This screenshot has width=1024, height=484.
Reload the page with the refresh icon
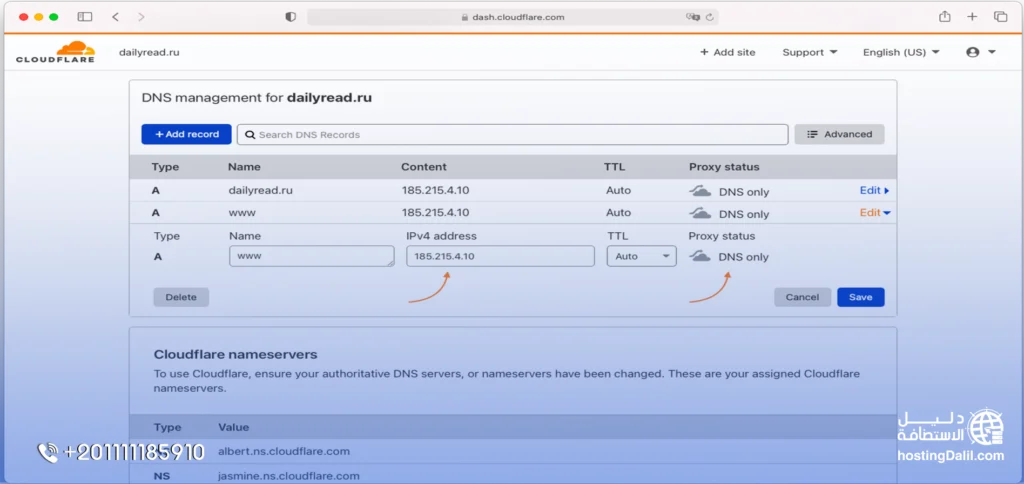709,17
